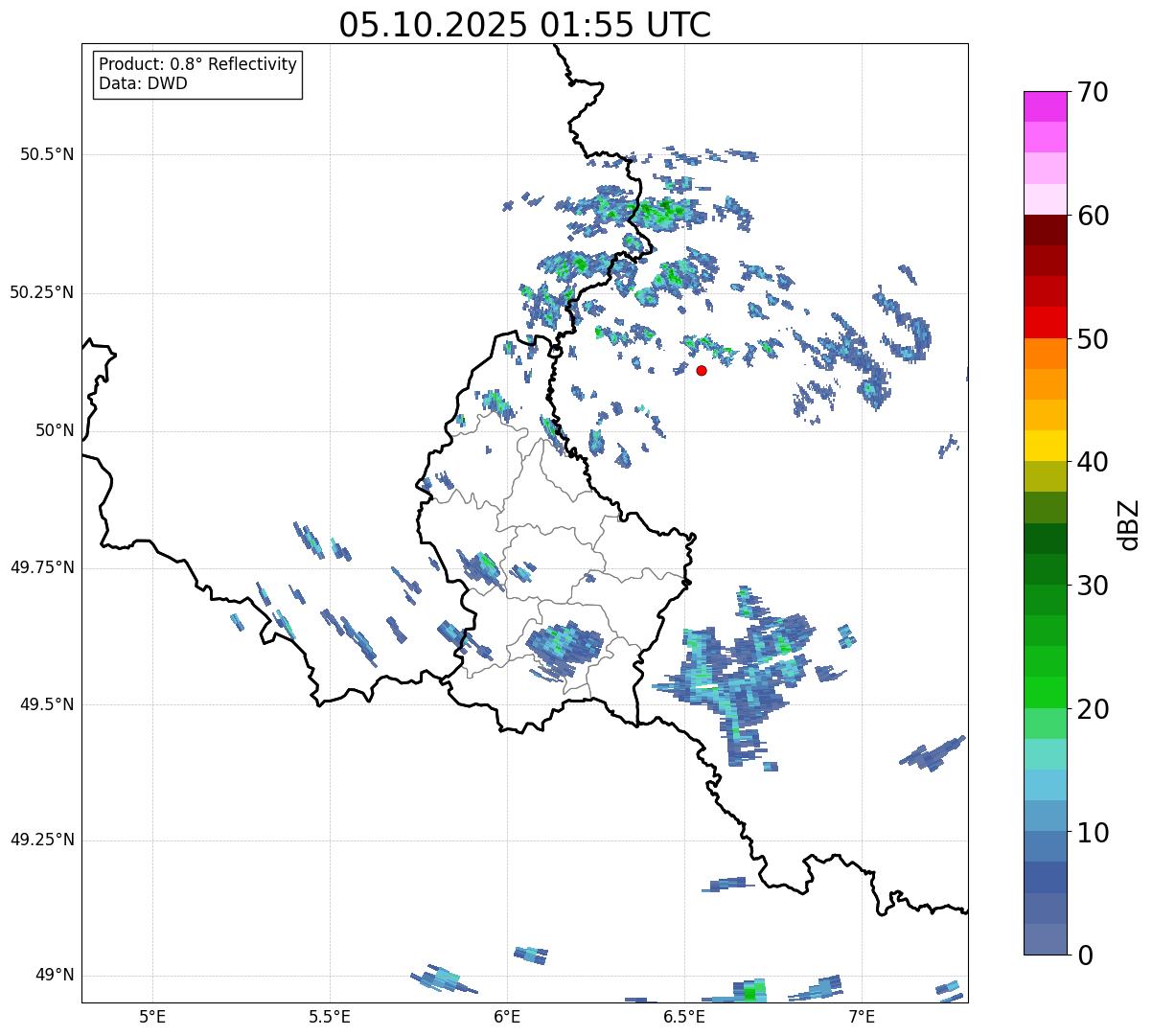Click the 6°E longitude label
This screenshot has width=1152, height=1036.
507,1016
